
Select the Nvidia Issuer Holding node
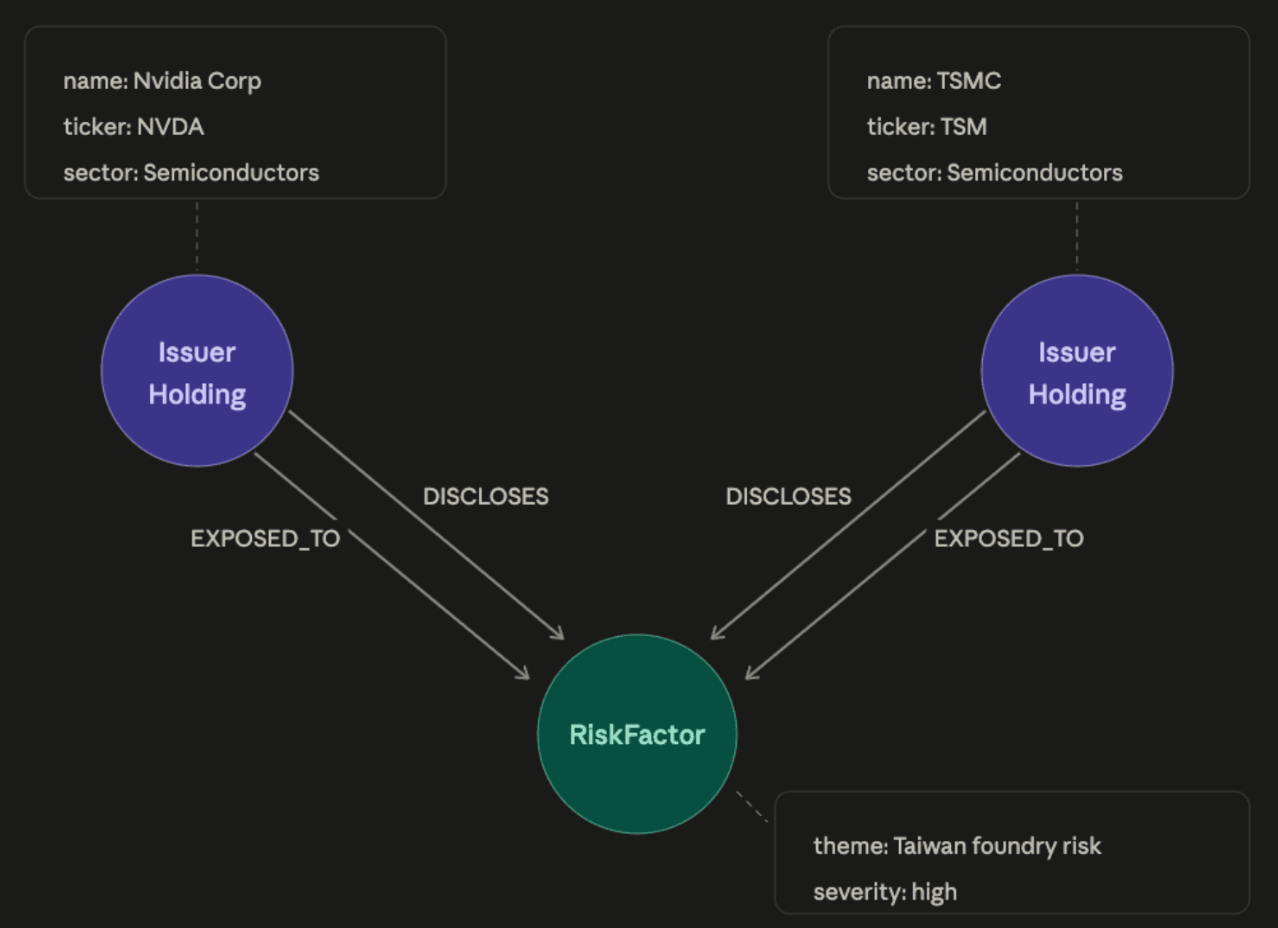click(x=197, y=371)
